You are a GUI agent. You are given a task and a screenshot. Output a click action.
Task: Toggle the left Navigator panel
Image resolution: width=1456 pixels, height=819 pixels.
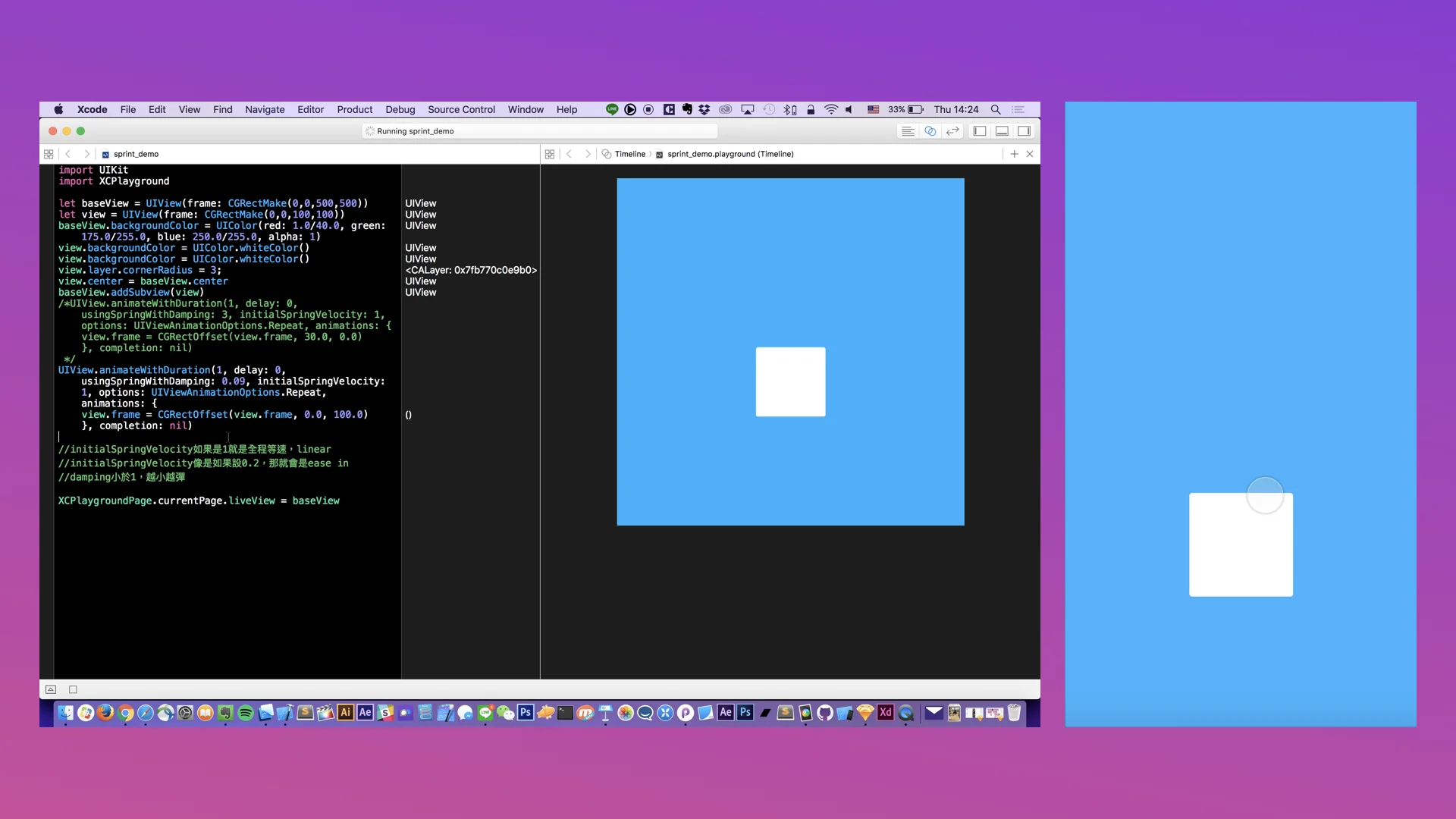980,131
